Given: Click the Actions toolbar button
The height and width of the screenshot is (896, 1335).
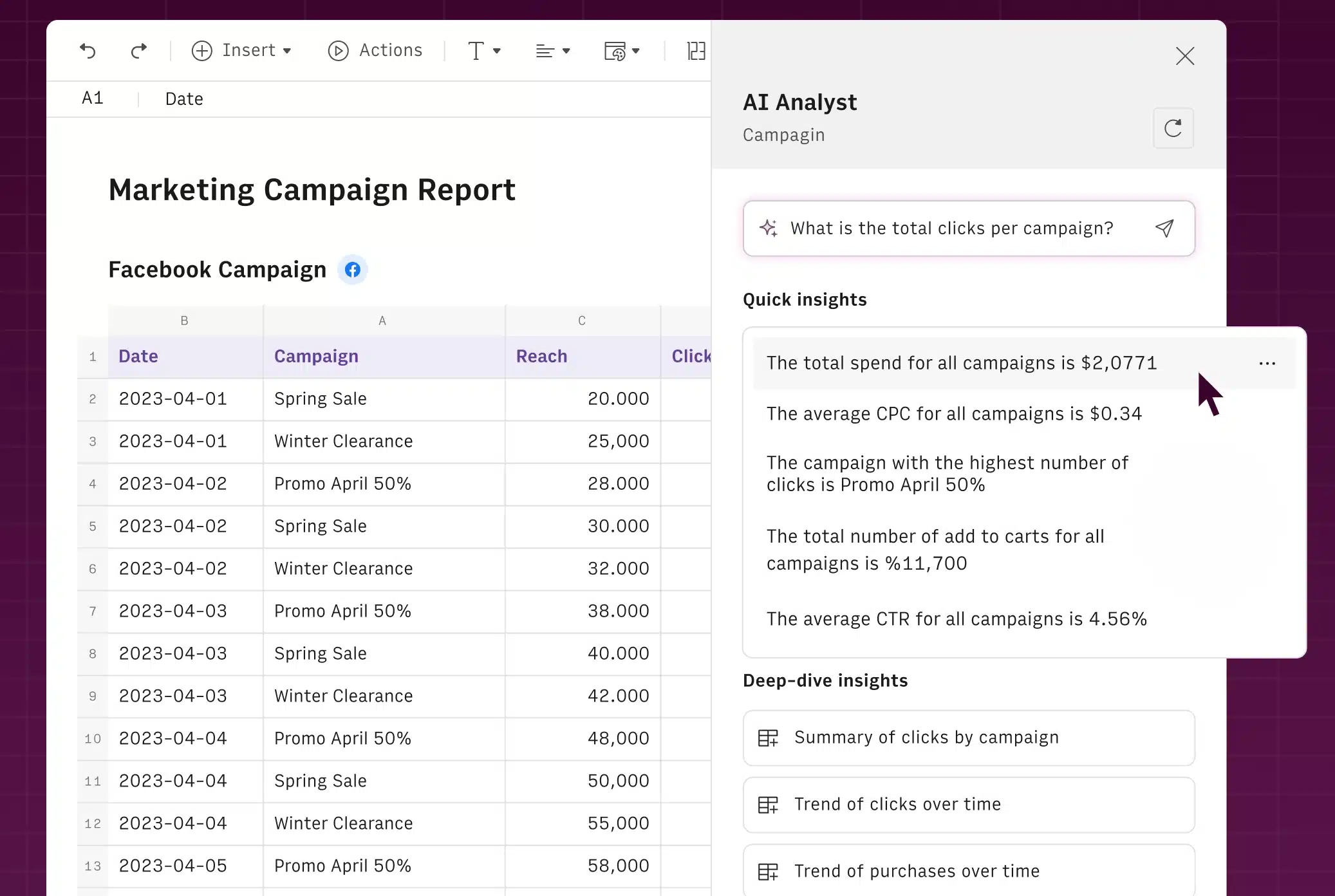Looking at the screenshot, I should (375, 51).
